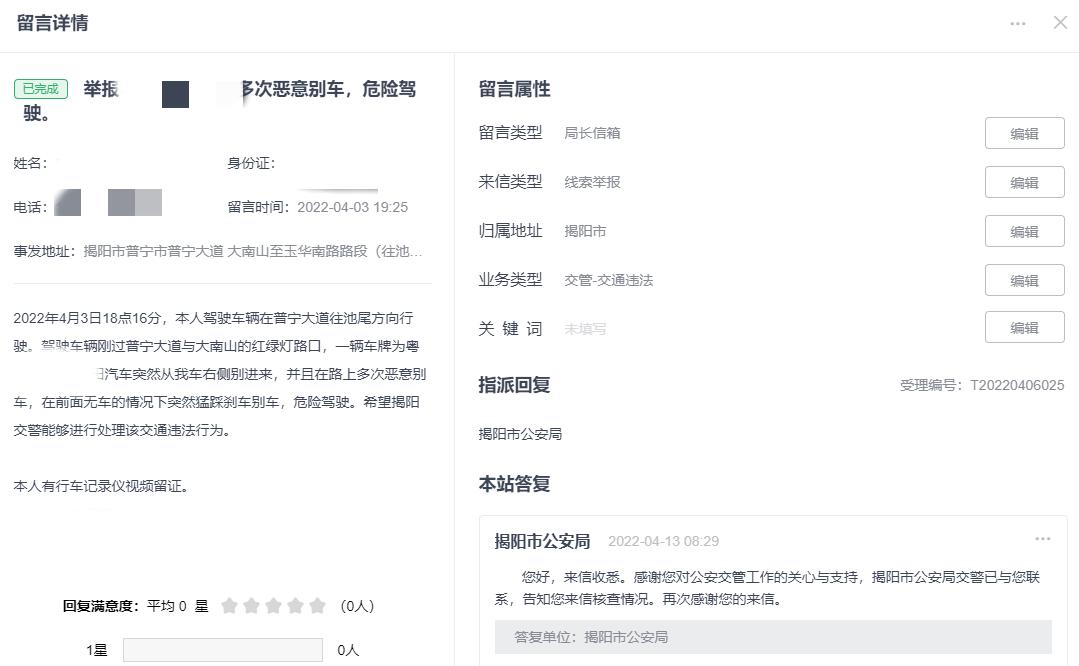Click the 1星 rating distribution bar
Image resolution: width=1079 pixels, height=666 pixels.
tap(222, 649)
